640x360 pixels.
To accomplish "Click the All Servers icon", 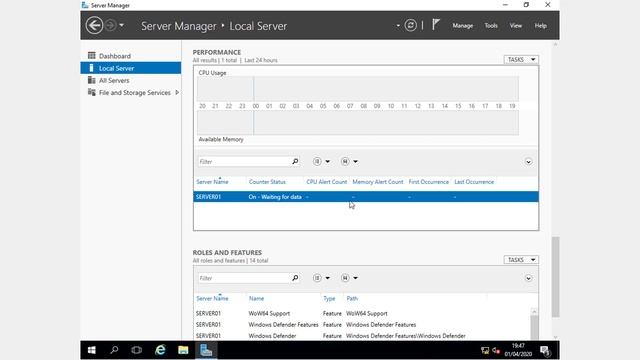I will pyautogui.click(x=91, y=80).
